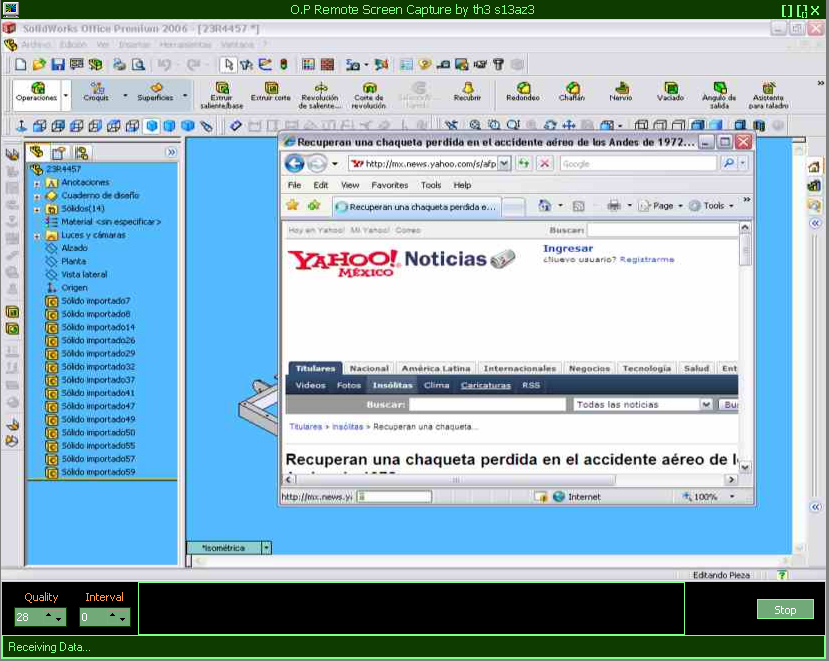The image size is (829, 661).
Task: Open the Operaciones dropdown arrow
Action: 66,96
